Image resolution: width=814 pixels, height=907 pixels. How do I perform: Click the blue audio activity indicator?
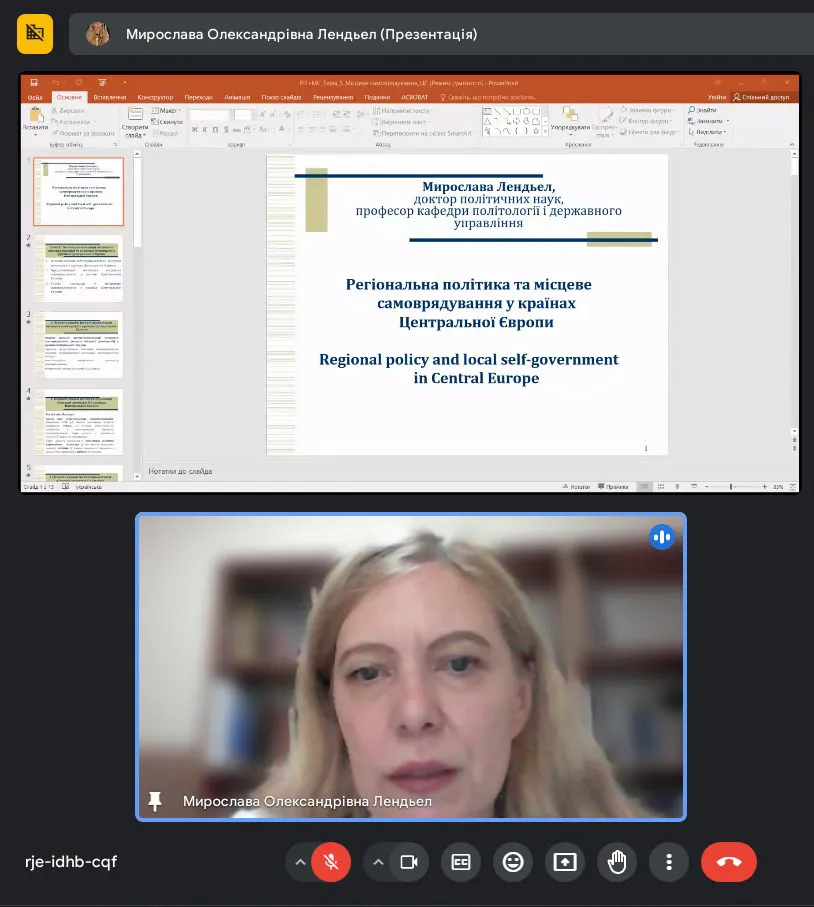[661, 537]
